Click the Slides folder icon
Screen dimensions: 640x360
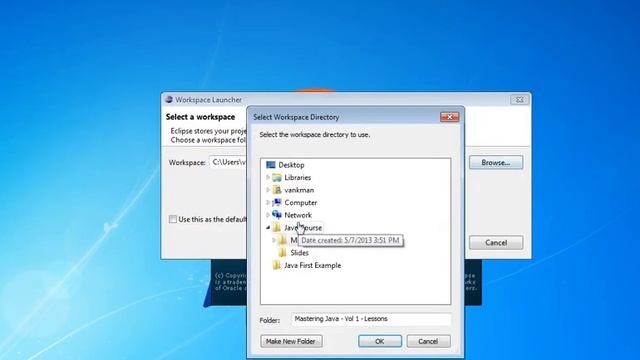pyautogui.click(x=282, y=253)
